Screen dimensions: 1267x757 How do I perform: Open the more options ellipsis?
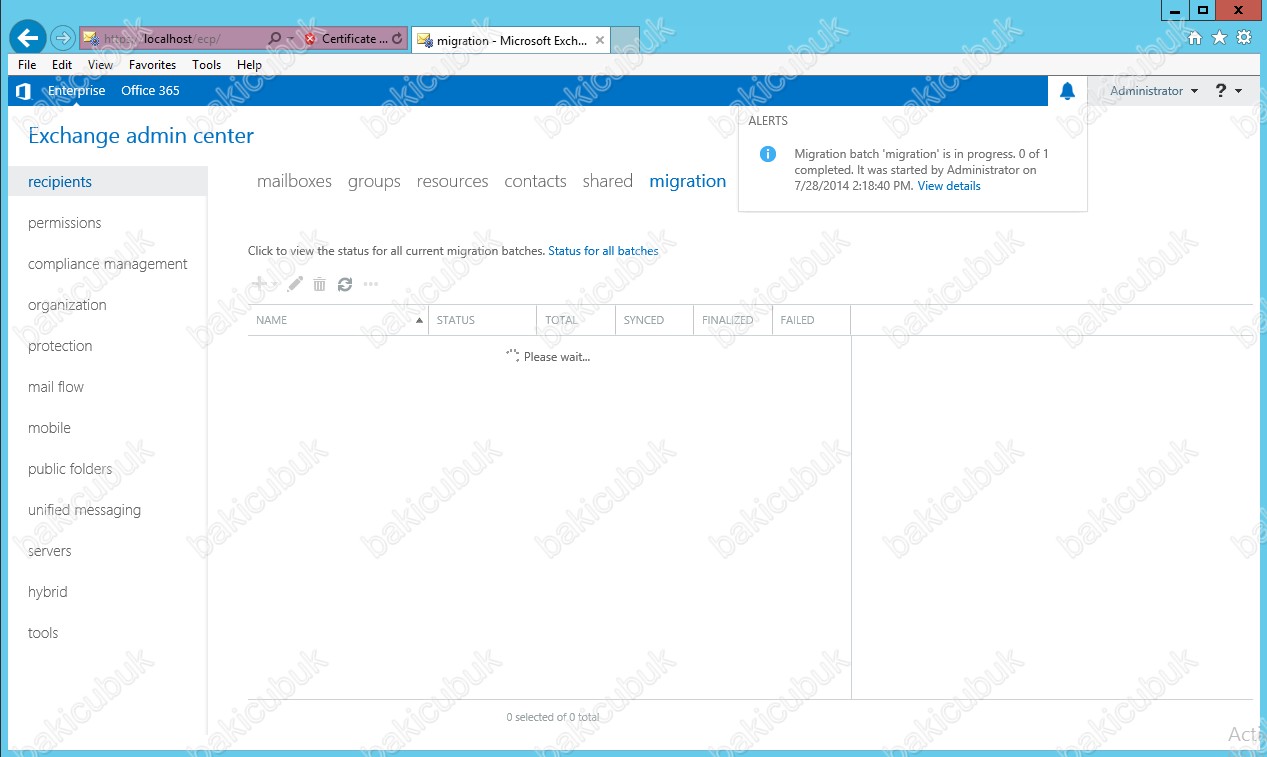pyautogui.click(x=371, y=284)
